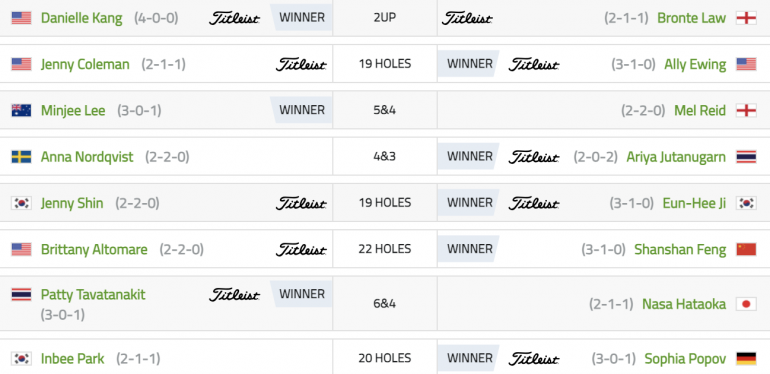Click the Titleist logo beside Patty Tavatanakit
Image resolution: width=770 pixels, height=374 pixels.
click(x=234, y=294)
